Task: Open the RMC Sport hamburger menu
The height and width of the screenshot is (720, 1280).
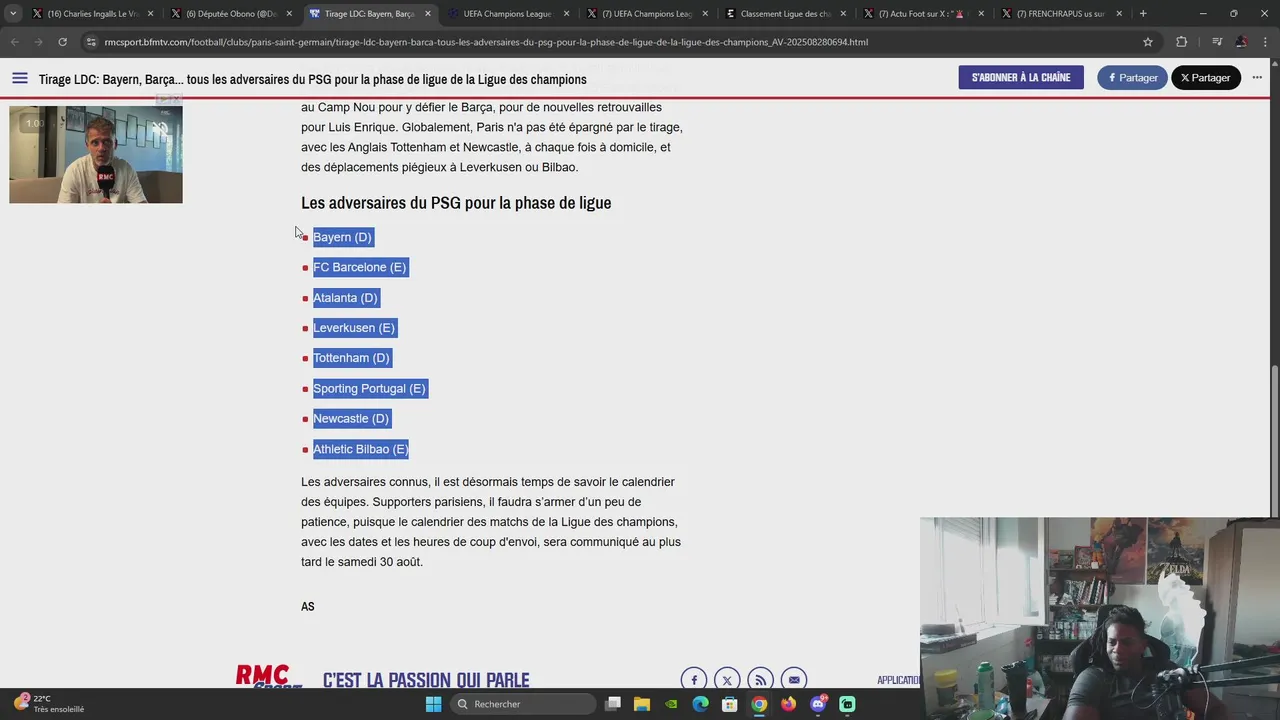Action: [x=20, y=78]
